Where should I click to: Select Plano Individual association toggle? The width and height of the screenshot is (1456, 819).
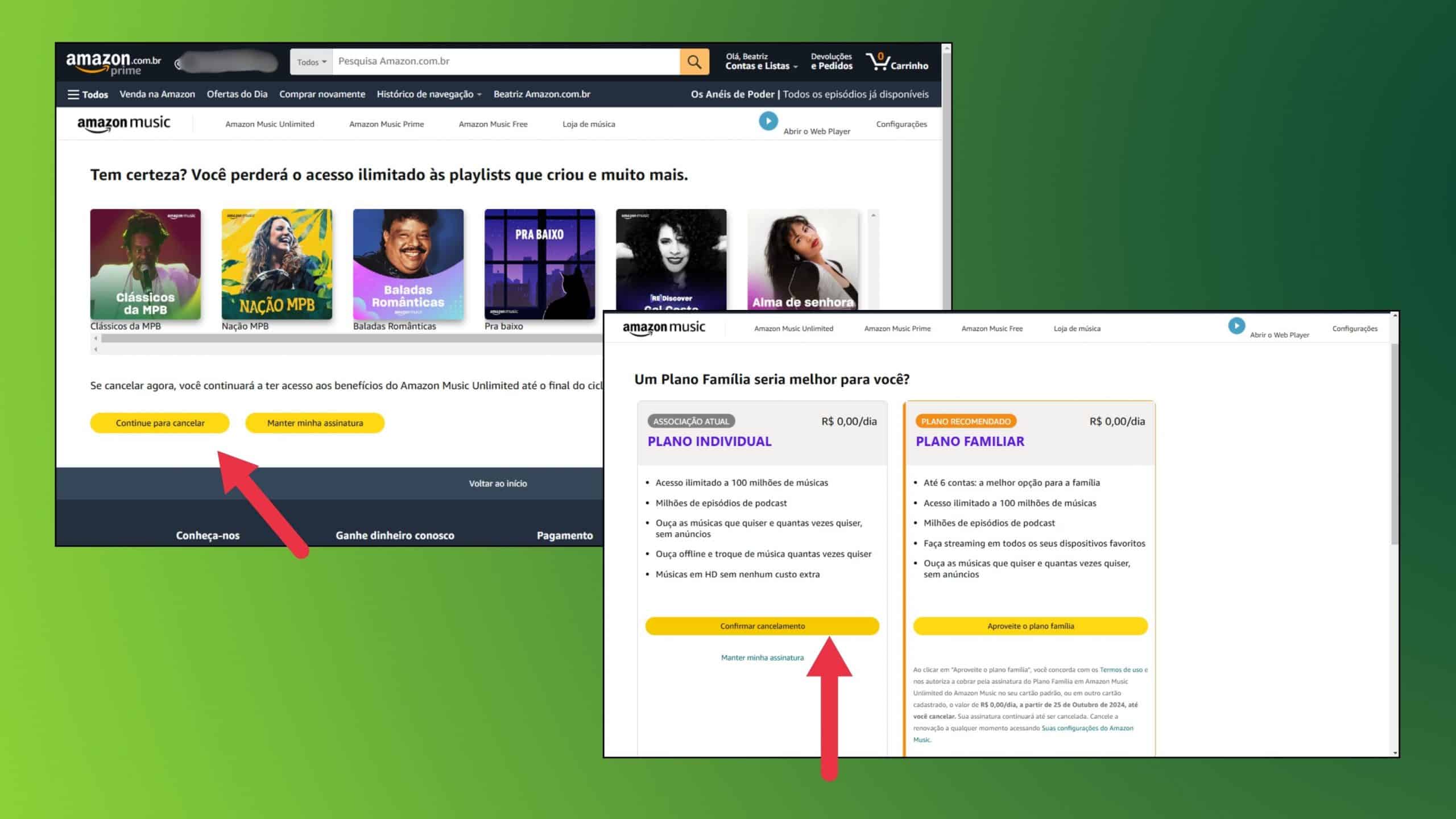point(689,421)
